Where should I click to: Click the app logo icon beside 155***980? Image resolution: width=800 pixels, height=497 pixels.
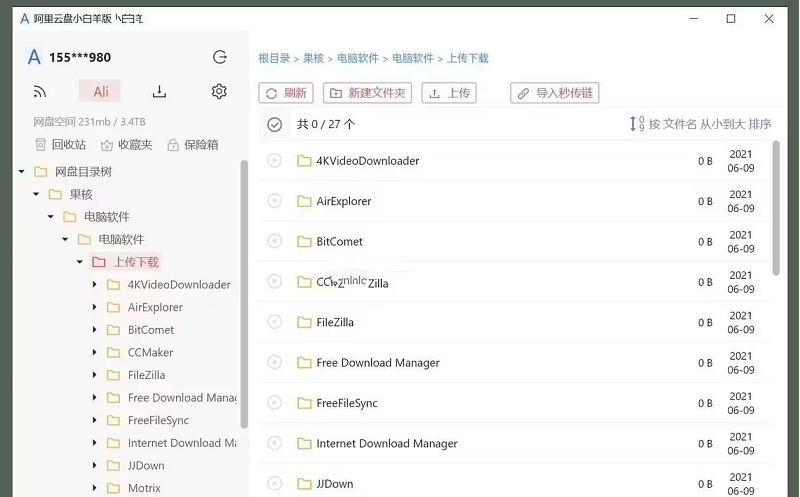[34, 57]
